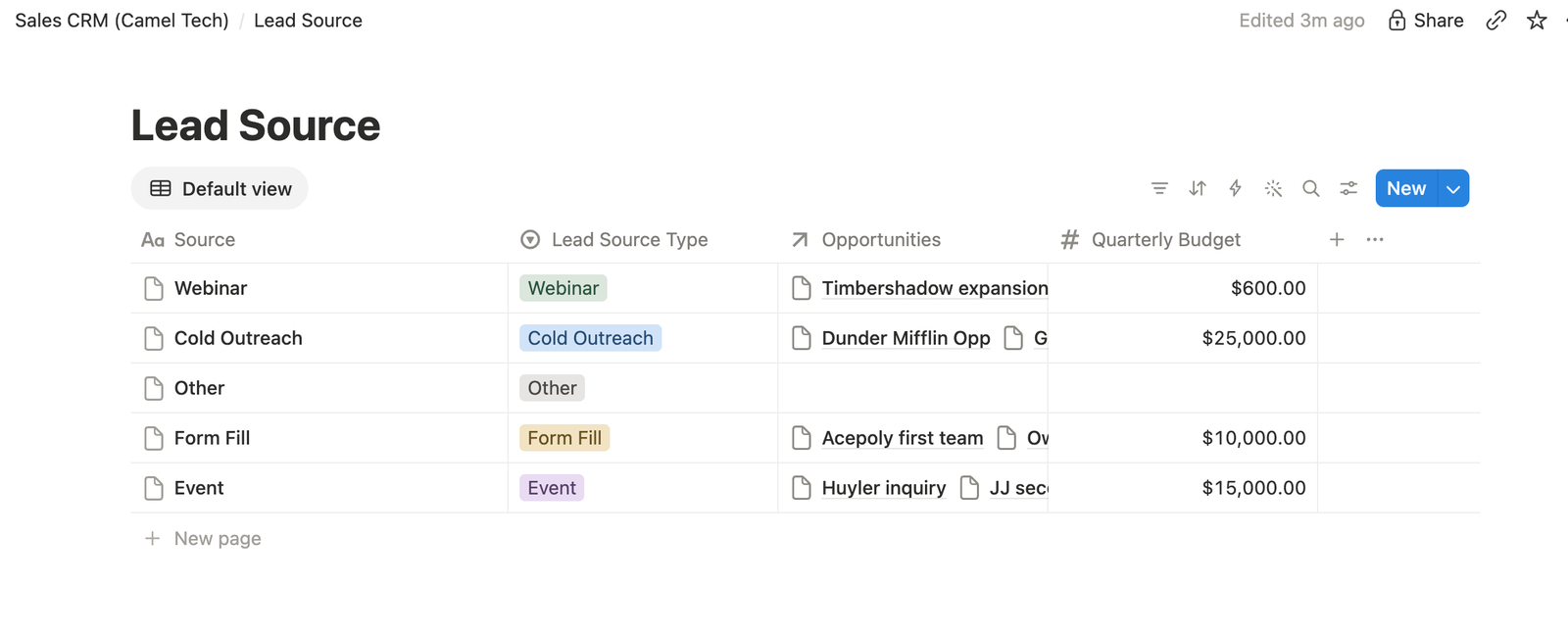
Task: Open the database search magnifier icon
Action: pos(1310,188)
